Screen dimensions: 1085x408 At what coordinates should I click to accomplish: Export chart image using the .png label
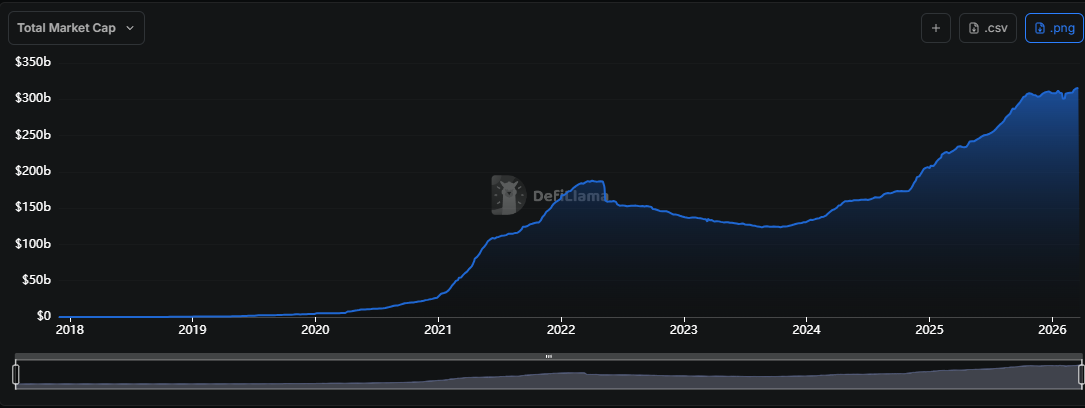[x=1060, y=28]
